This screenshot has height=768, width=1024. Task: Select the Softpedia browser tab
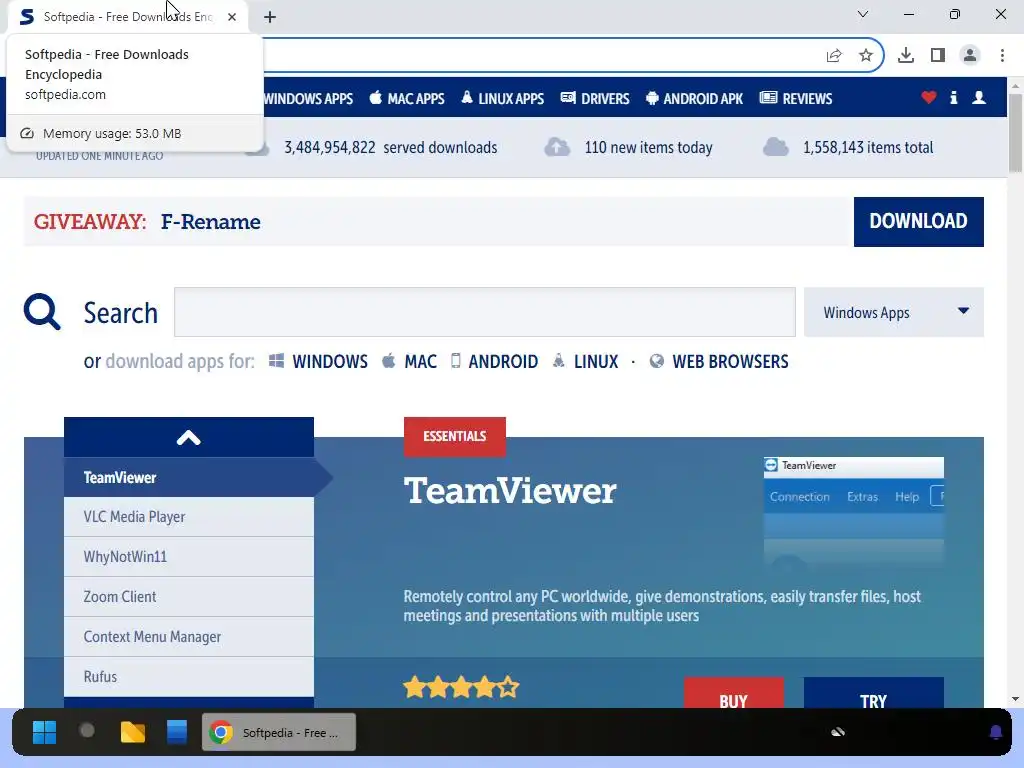point(129,17)
